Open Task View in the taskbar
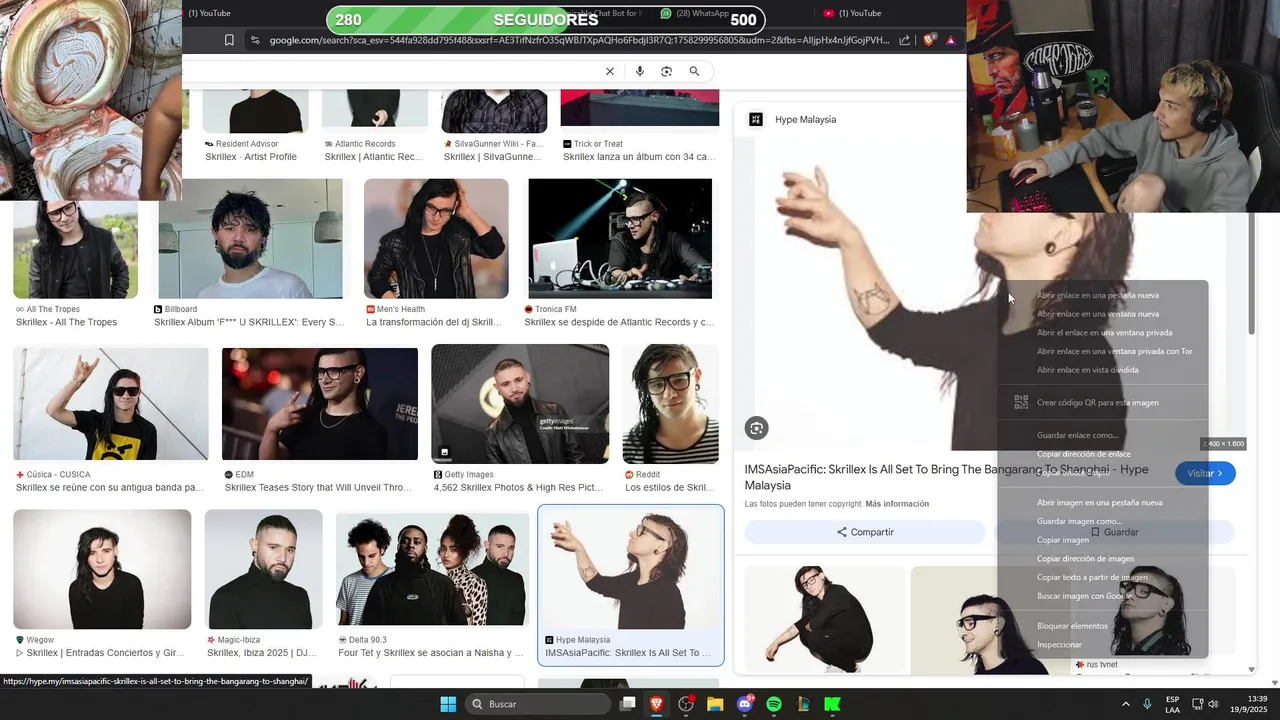 point(627,704)
